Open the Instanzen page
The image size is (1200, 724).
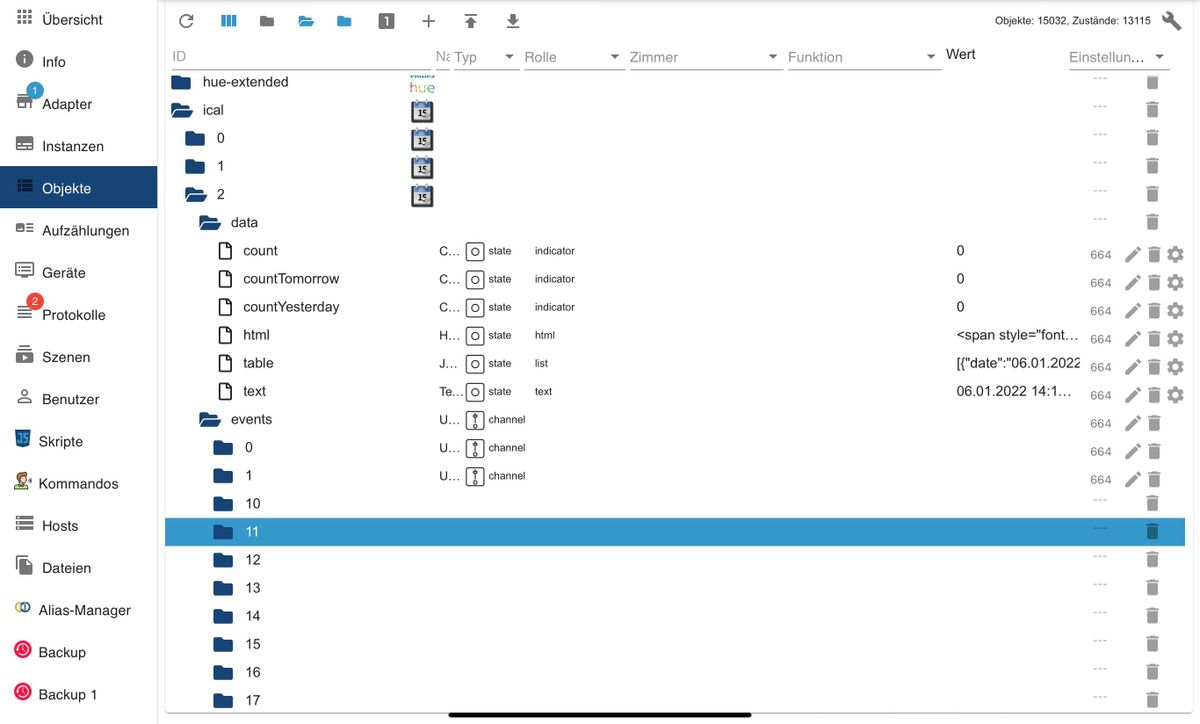pyautogui.click(x=79, y=146)
